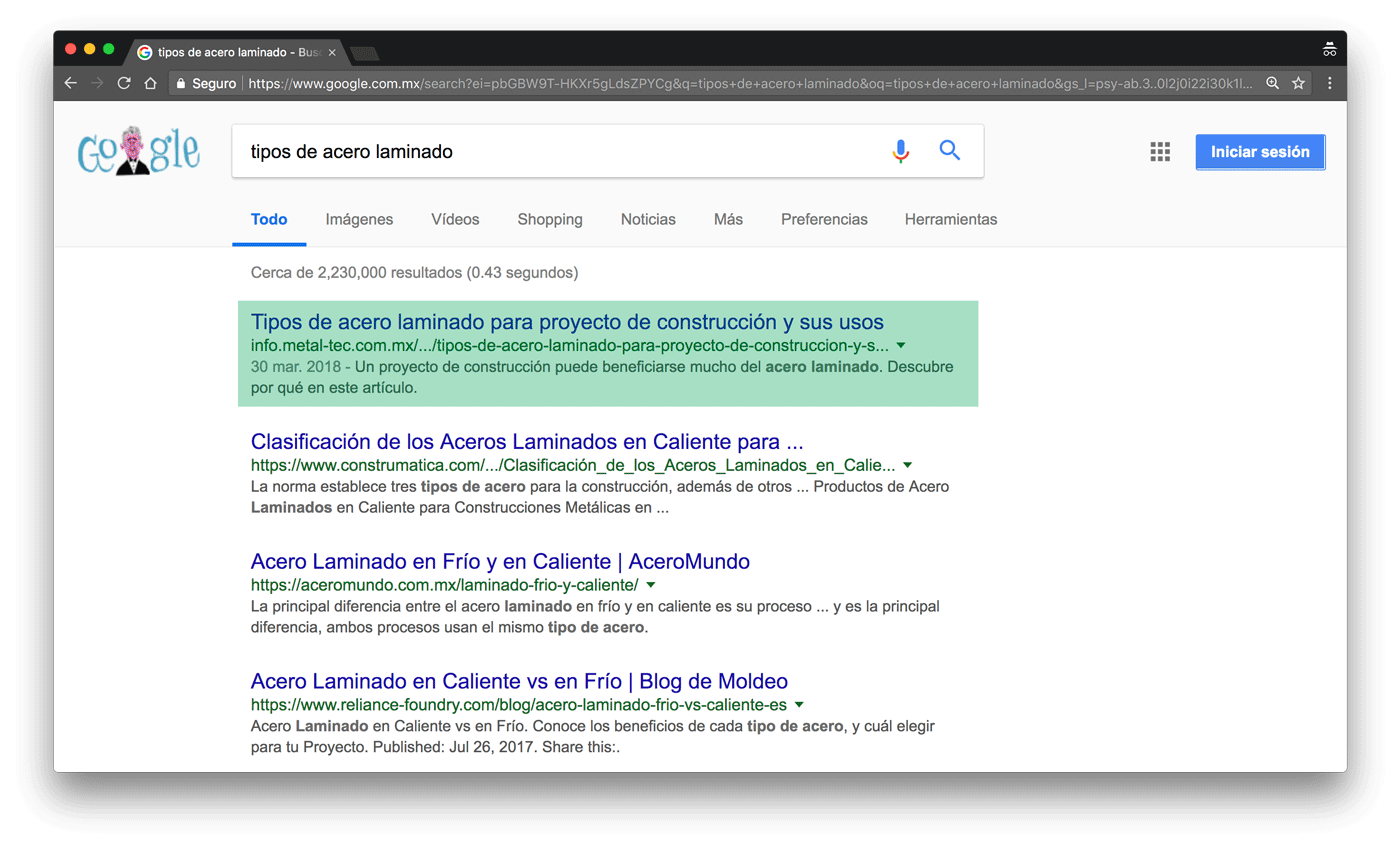The height and width of the screenshot is (848, 1400).
Task: Switch to the Imágenes tab
Action: [x=359, y=219]
